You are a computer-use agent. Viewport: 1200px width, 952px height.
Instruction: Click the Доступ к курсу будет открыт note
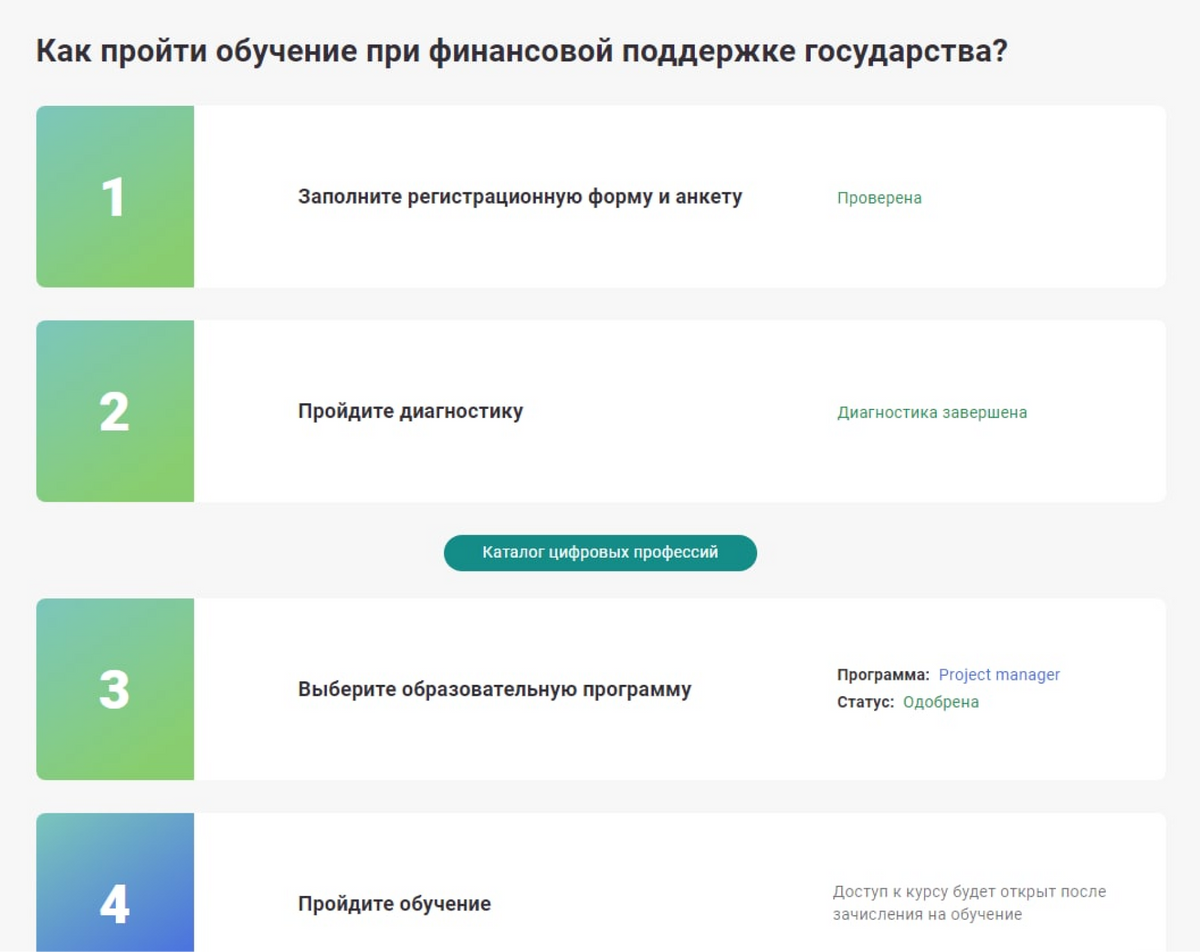click(x=969, y=902)
